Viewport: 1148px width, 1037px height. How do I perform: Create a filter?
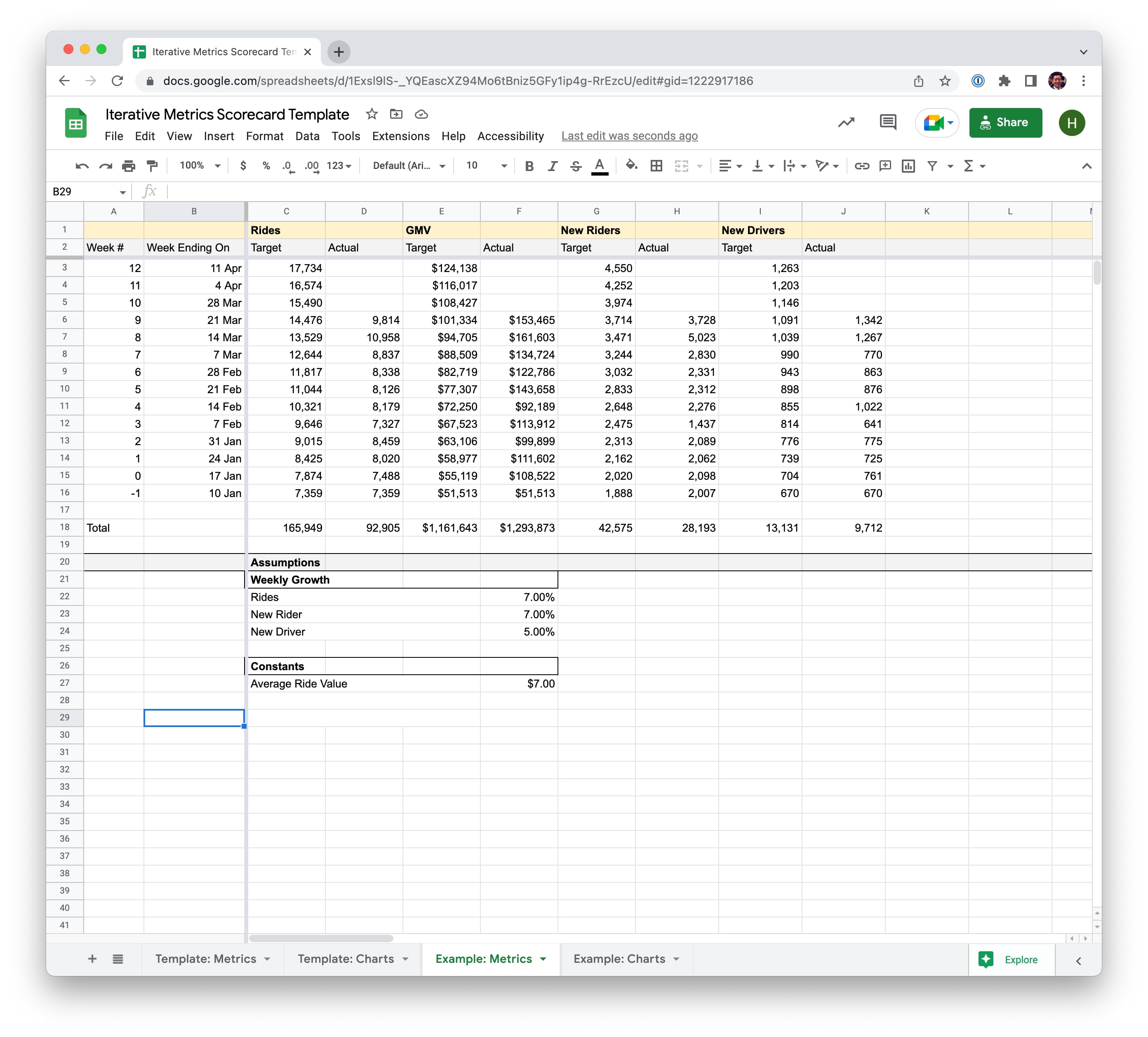point(932,166)
